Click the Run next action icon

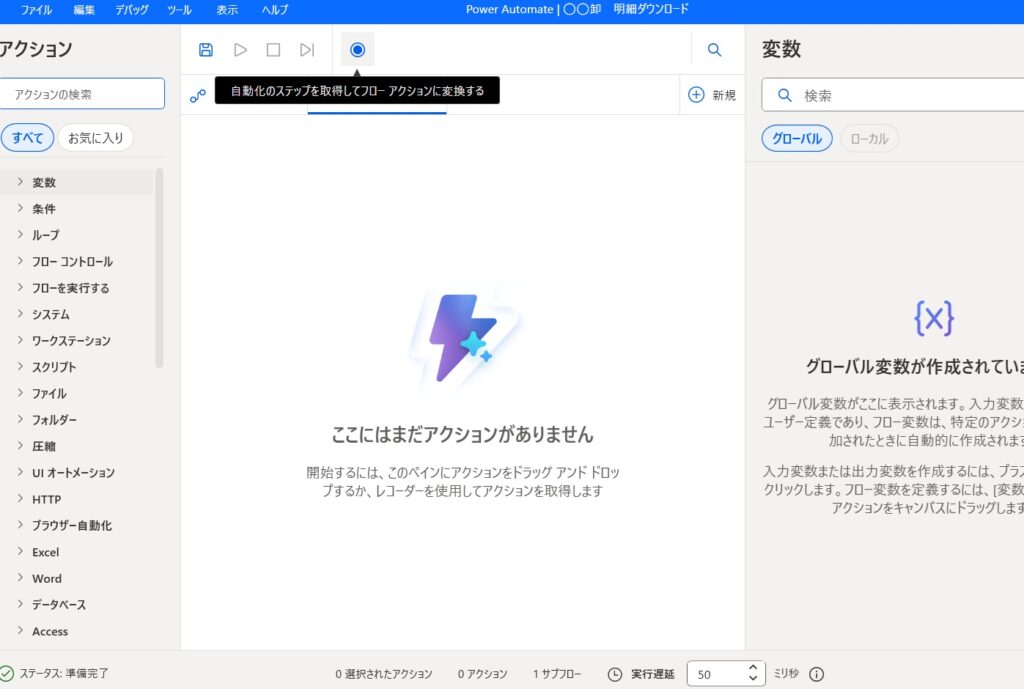pyautogui.click(x=307, y=50)
